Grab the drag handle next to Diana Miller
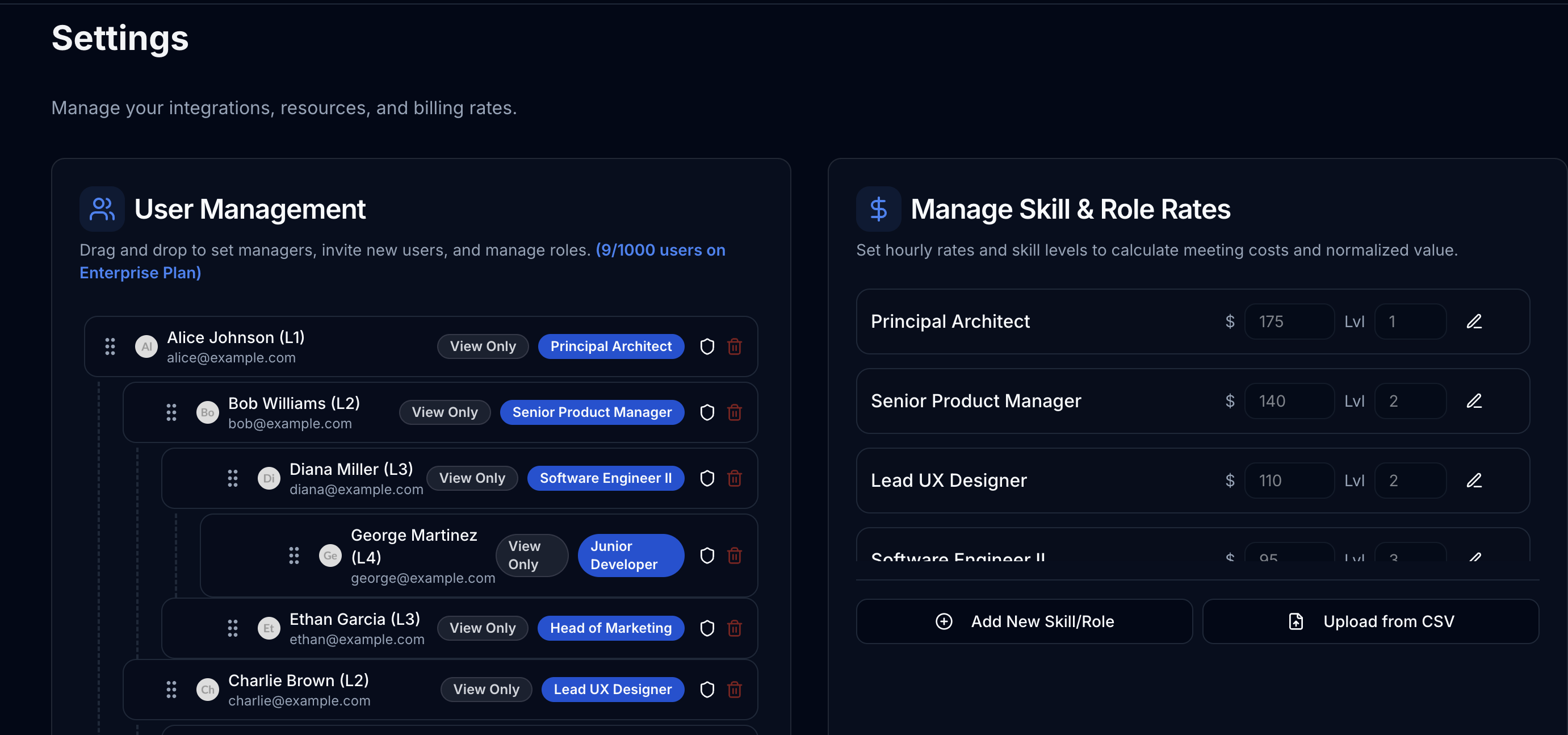This screenshot has height=735, width=1568. pyautogui.click(x=233, y=479)
